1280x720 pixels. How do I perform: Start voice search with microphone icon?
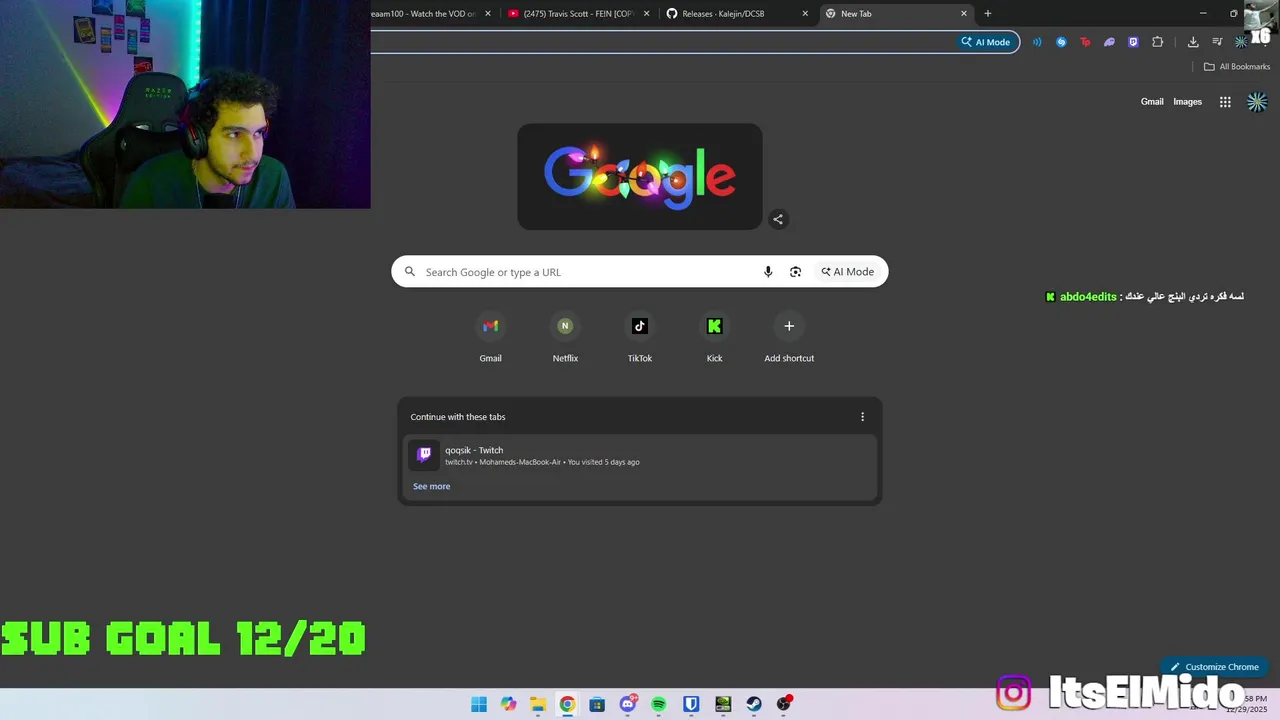tap(768, 272)
